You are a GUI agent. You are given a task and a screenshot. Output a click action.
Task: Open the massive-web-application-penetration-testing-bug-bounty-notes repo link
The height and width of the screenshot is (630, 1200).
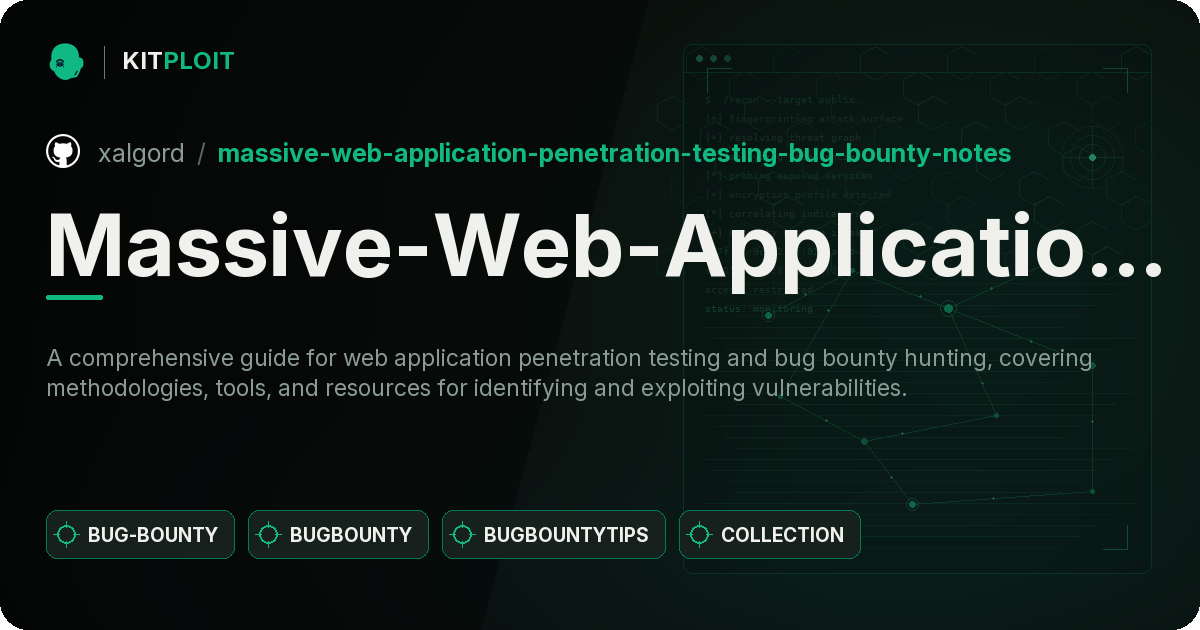click(x=614, y=153)
